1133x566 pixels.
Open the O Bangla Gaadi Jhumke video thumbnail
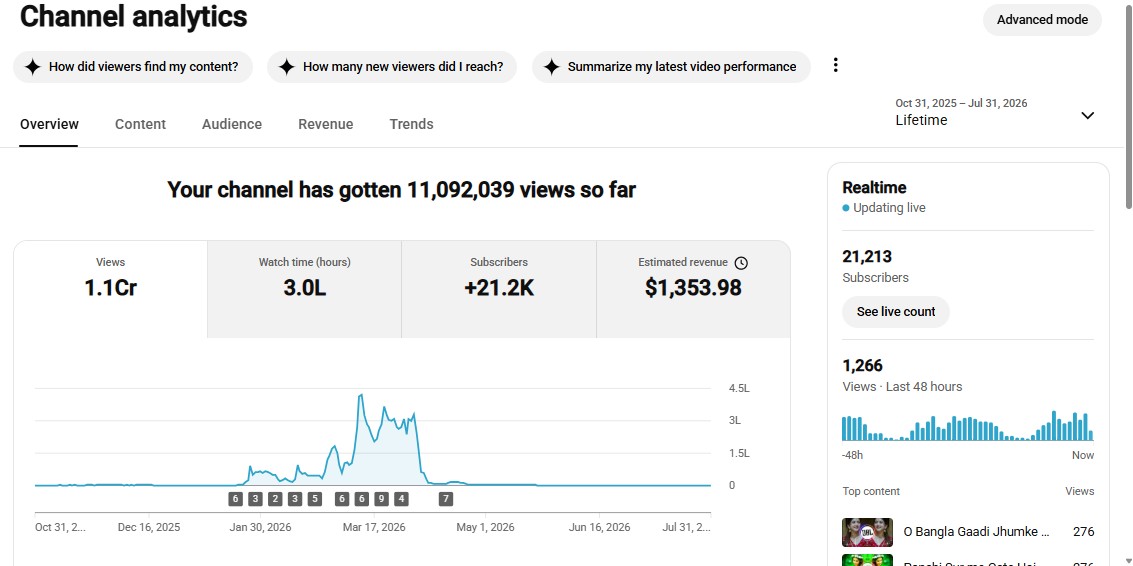pos(867,532)
